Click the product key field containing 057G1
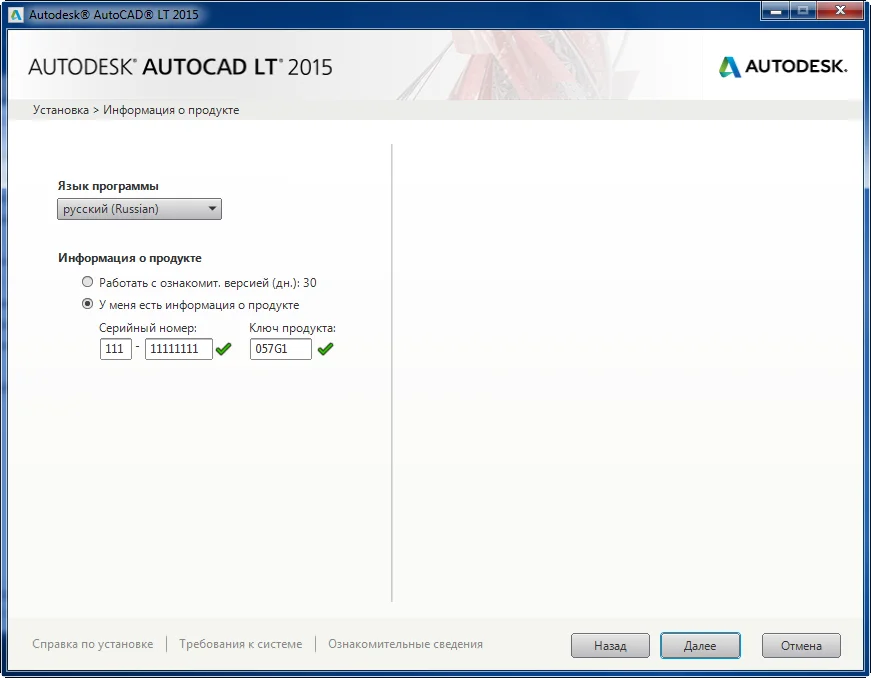Viewport: 871px width, 678px height. [x=281, y=349]
